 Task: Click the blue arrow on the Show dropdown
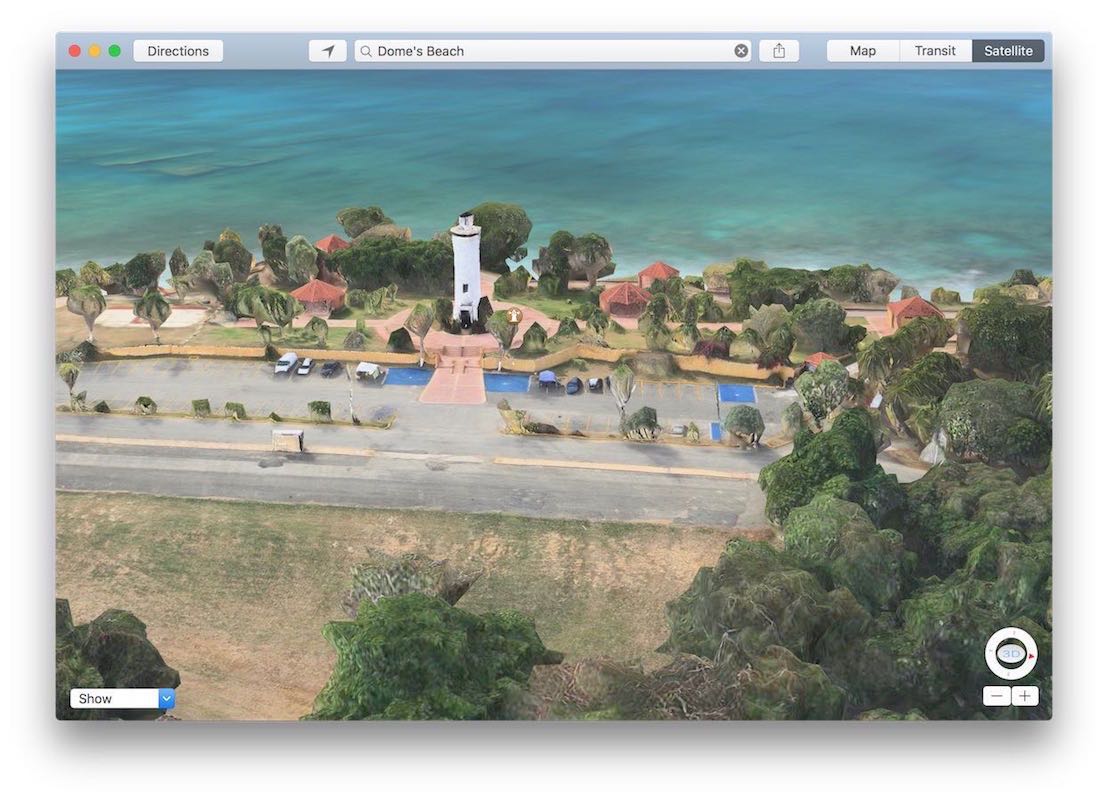point(167,698)
